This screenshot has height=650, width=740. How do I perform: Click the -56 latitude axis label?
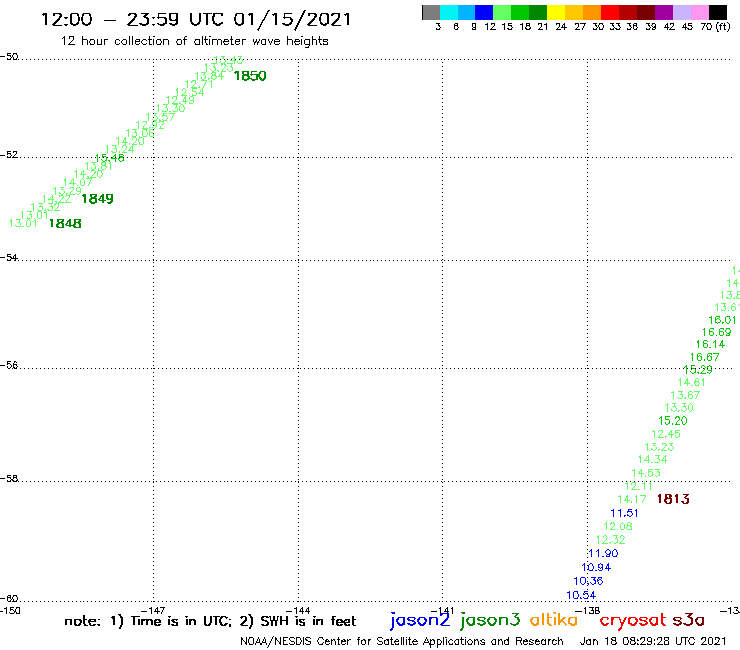[x=9, y=365]
